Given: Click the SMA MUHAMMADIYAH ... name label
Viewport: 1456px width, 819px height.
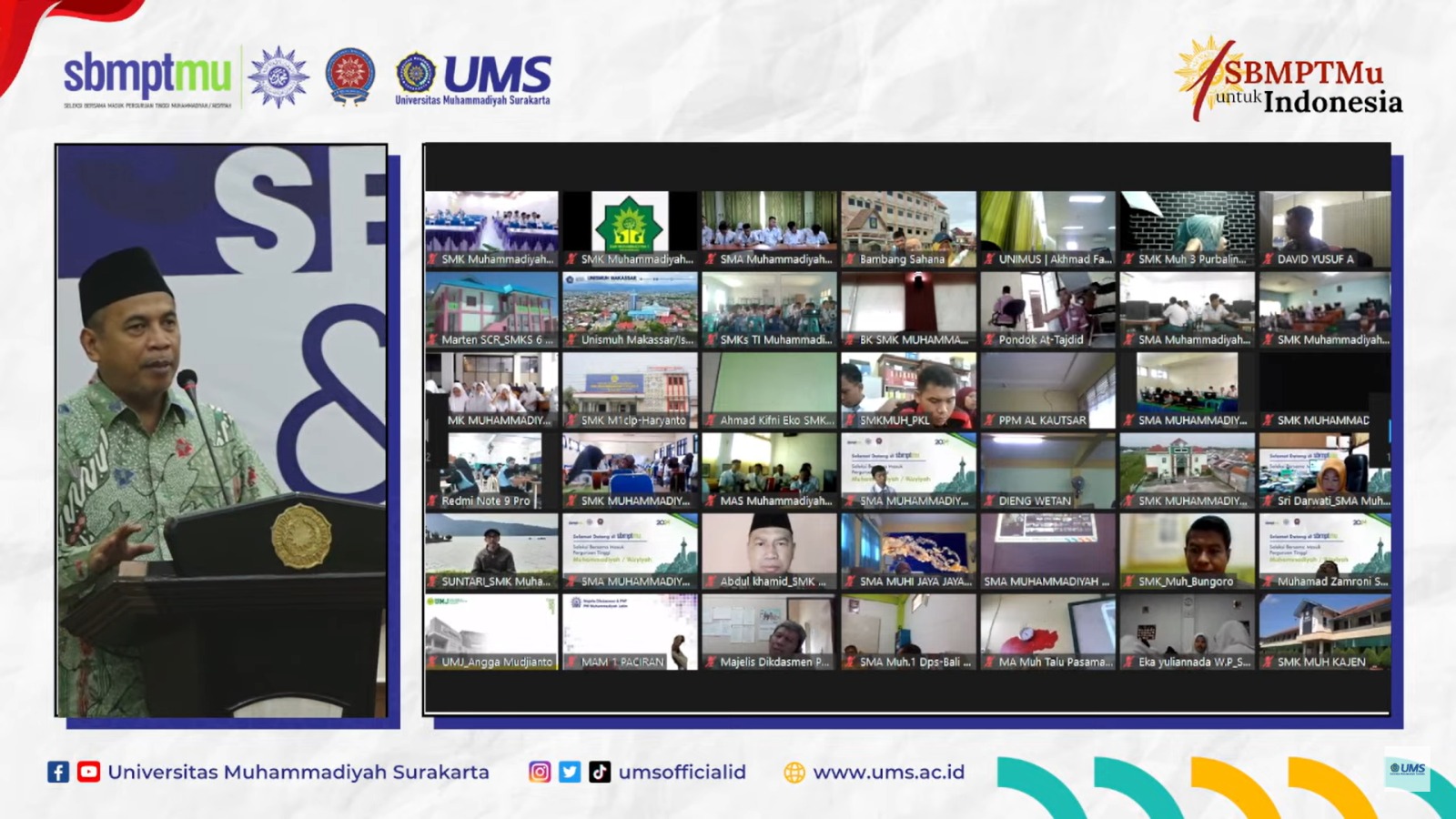Looking at the screenshot, I should coord(1046,581).
